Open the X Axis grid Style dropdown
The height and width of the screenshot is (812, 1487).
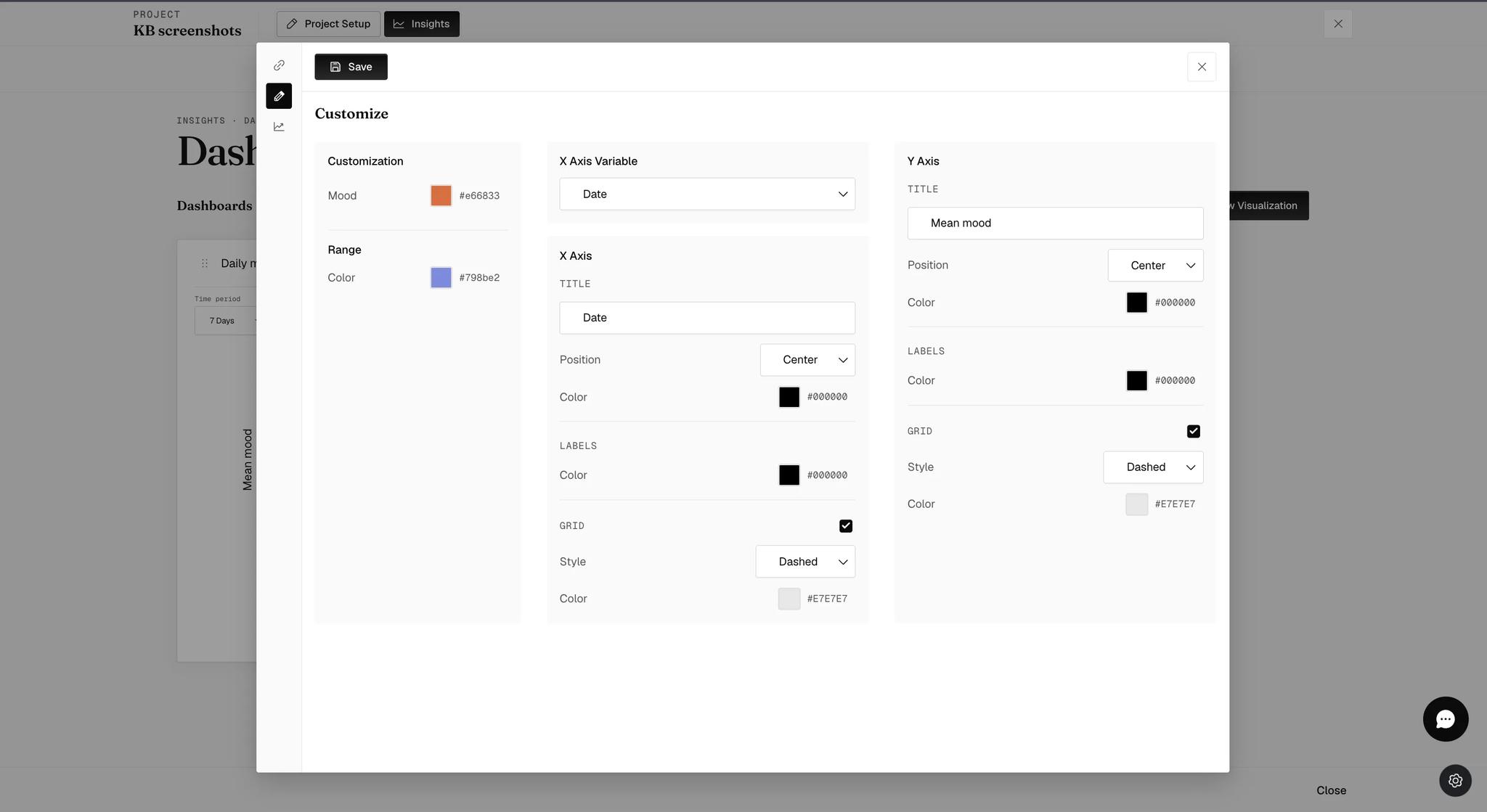pos(805,562)
